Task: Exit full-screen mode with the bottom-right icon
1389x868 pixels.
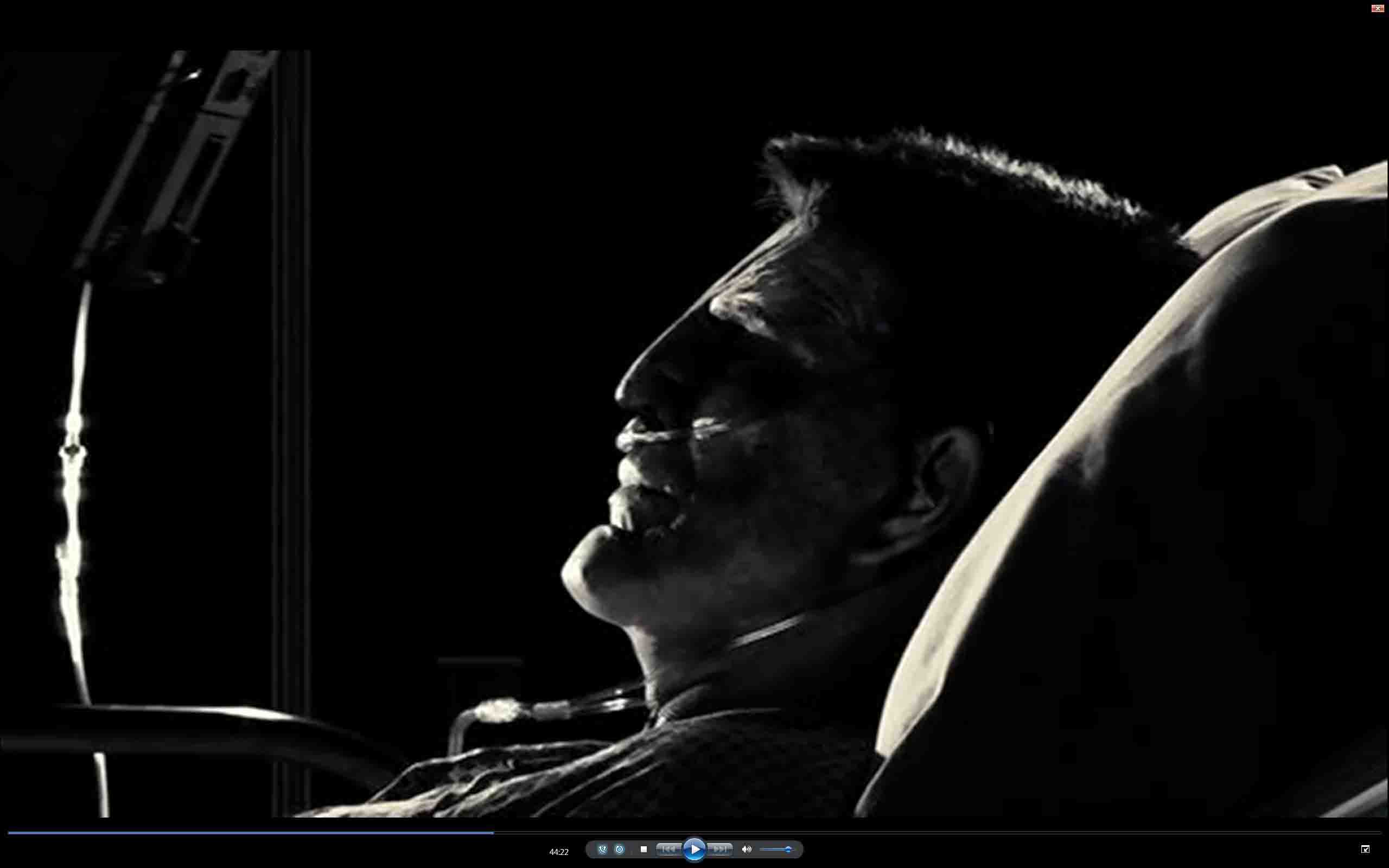Action: pyautogui.click(x=1365, y=849)
